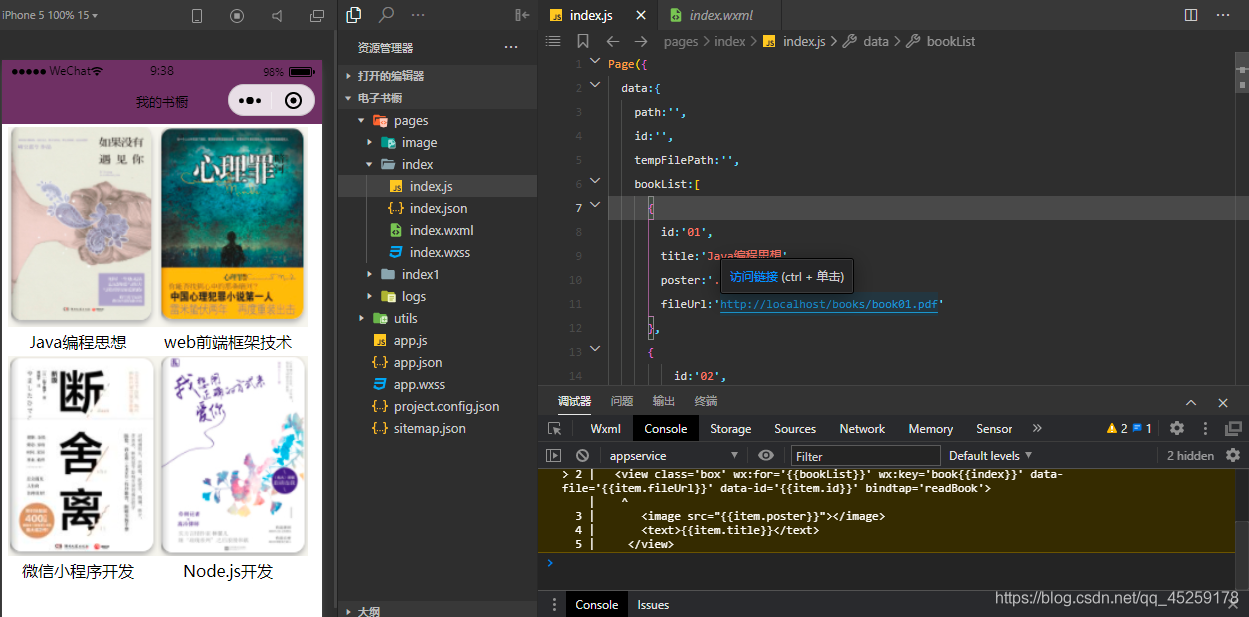This screenshot has width=1249, height=617.
Task: Open devtools vertical kebab menu
Action: [1206, 428]
